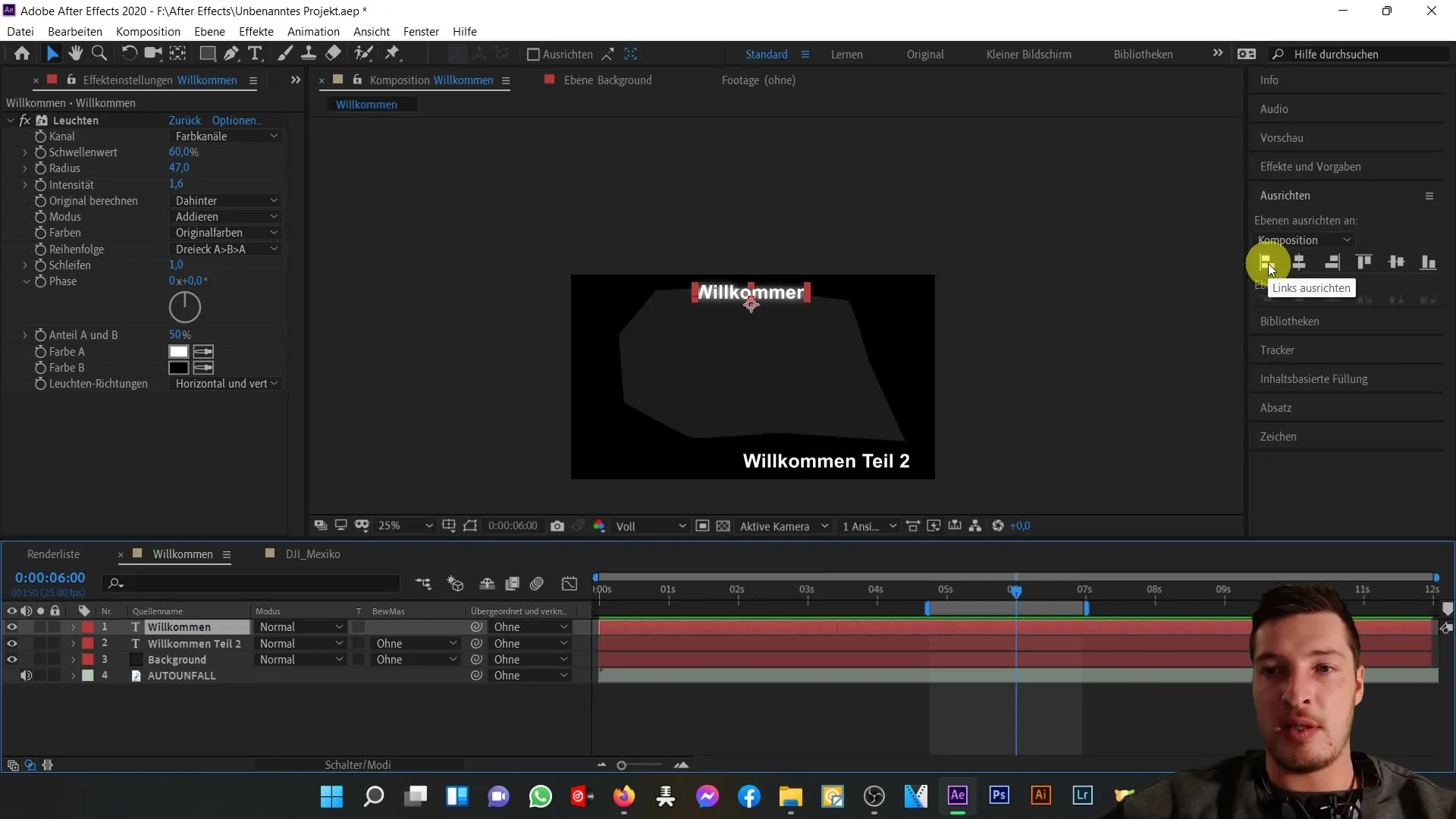Switch to the Renderliste tab
Image resolution: width=1456 pixels, height=819 pixels.
tap(53, 554)
